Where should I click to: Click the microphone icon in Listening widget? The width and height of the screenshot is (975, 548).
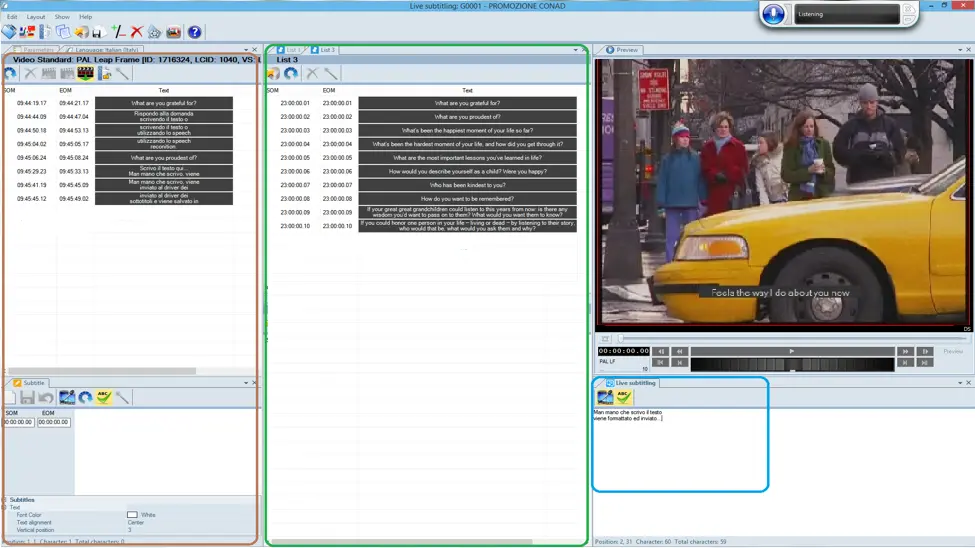point(773,14)
